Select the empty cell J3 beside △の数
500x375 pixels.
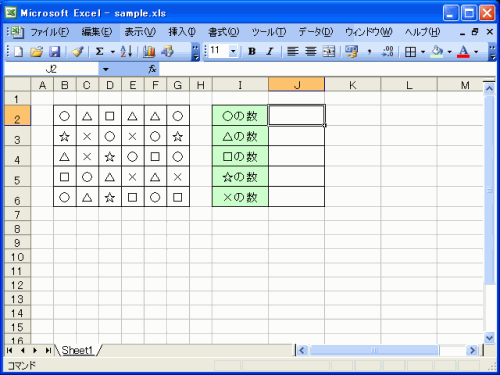(x=296, y=136)
